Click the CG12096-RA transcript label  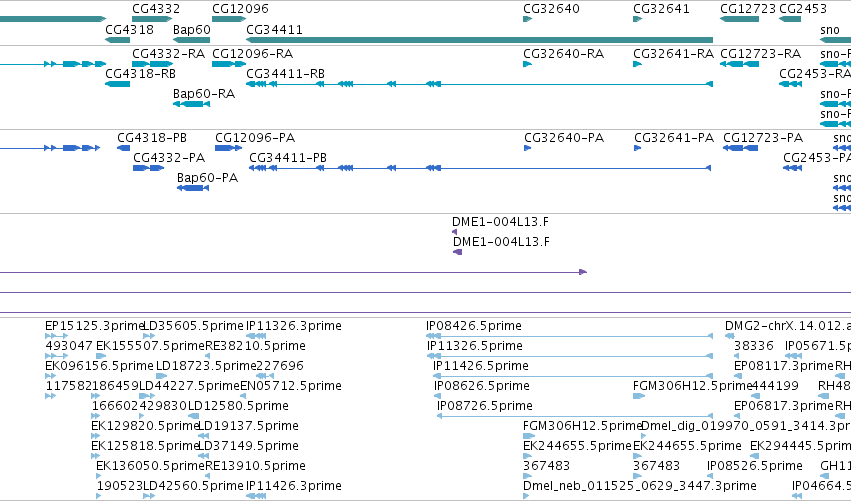tap(252, 54)
